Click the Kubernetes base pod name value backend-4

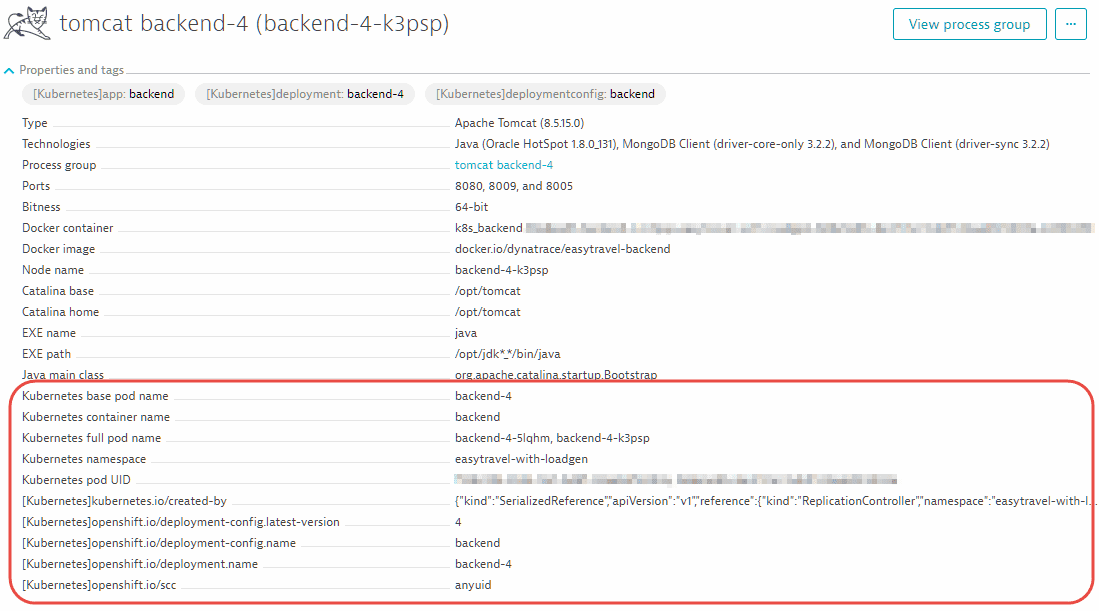click(484, 396)
